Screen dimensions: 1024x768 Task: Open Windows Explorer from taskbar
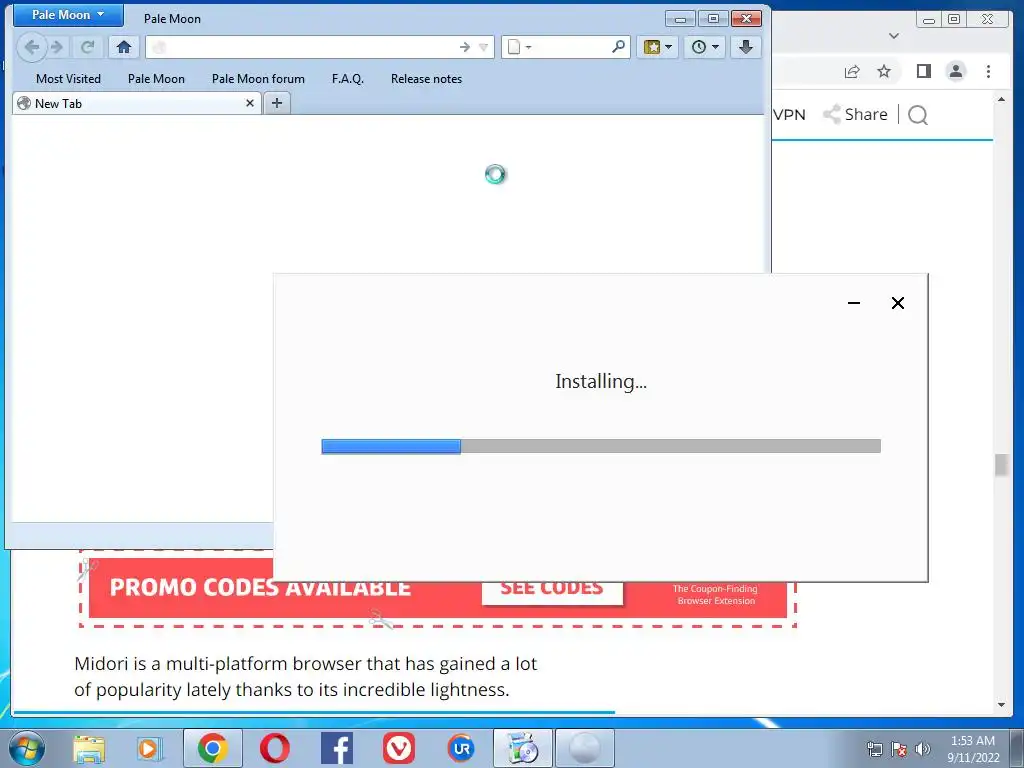pos(89,748)
